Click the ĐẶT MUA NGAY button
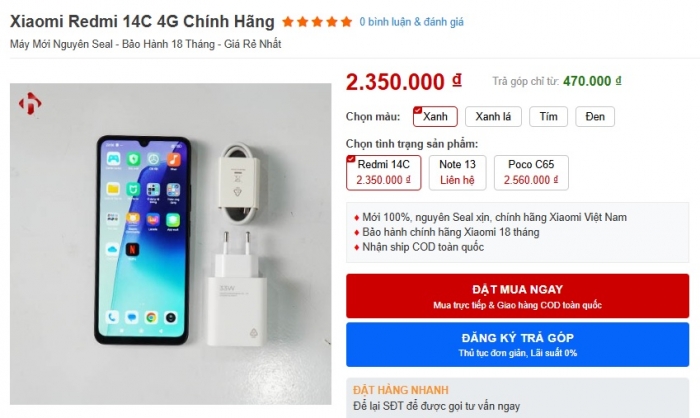This screenshot has width=700, height=418. [x=517, y=296]
